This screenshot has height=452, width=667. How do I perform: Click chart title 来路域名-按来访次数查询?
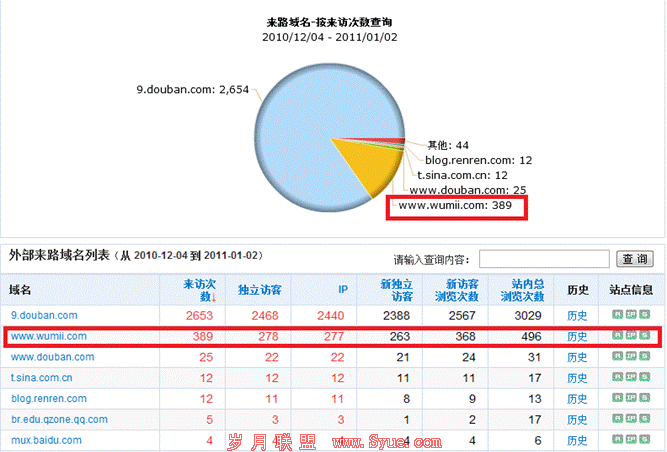click(x=329, y=22)
